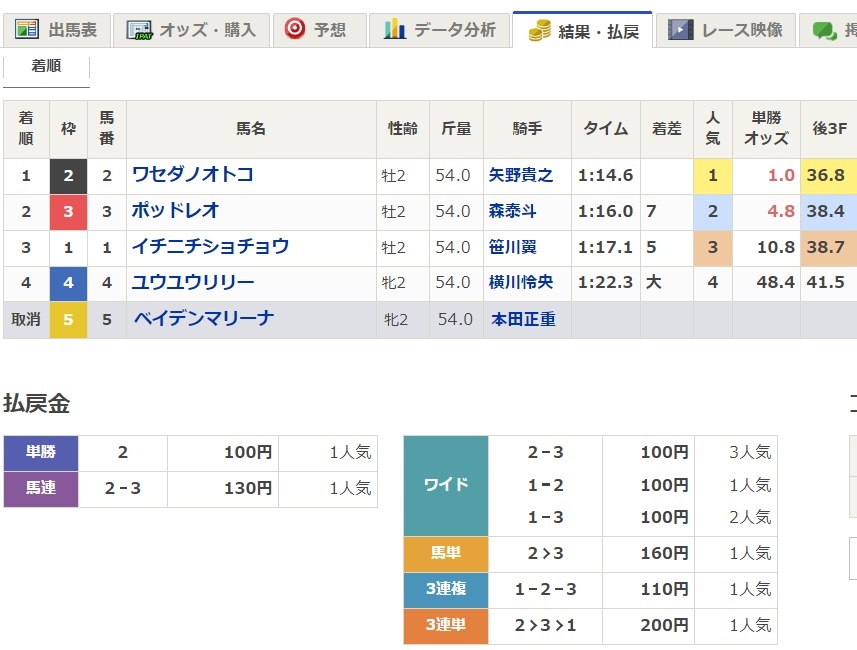Click the 予想 target icon
The width and height of the screenshot is (857, 650).
(295, 28)
